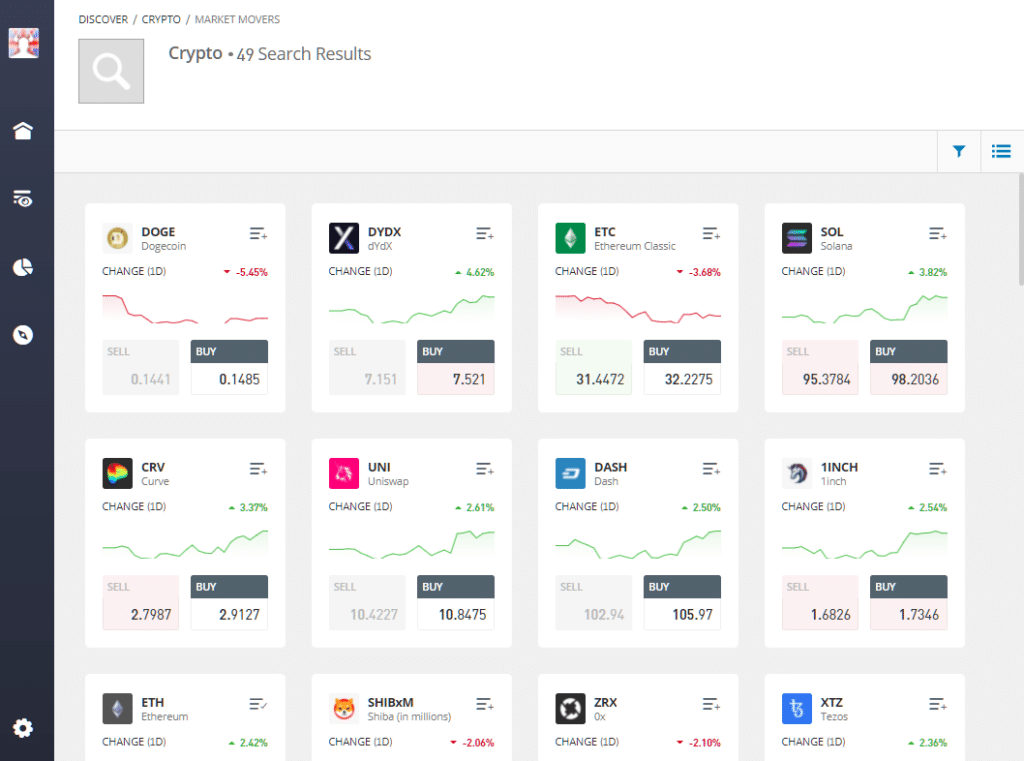Sell 1INCH at 1.6826
Screen dimensions: 1024x761
(x=820, y=602)
